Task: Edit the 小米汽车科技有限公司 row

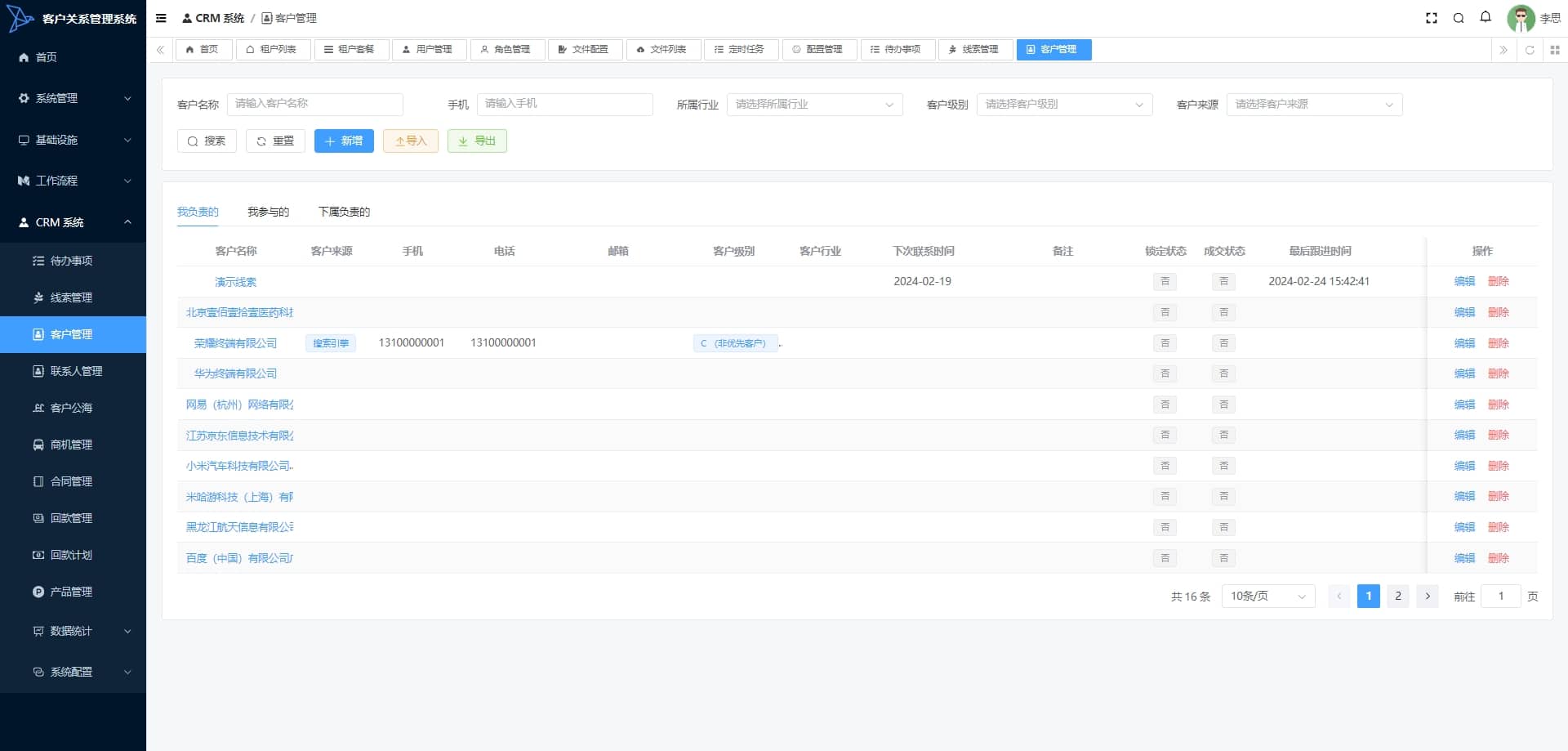Action: click(1464, 466)
